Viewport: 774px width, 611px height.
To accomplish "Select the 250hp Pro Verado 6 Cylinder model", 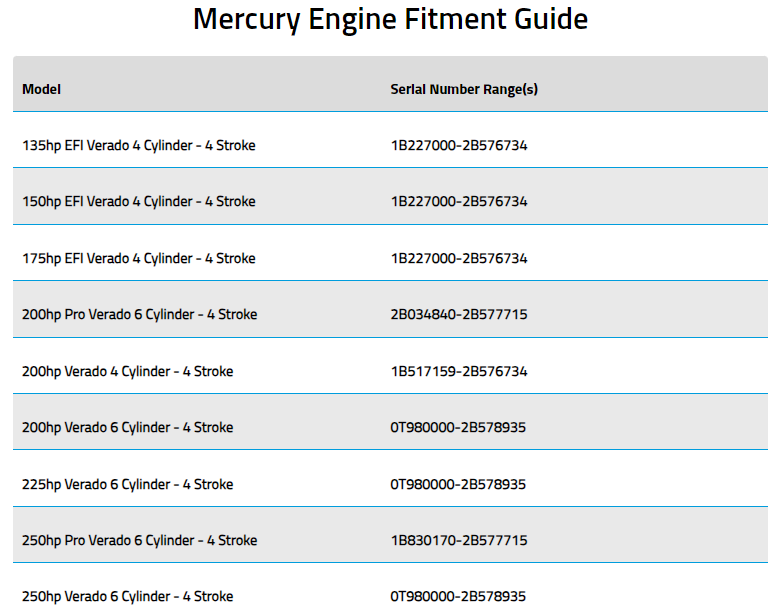I will (x=140, y=541).
